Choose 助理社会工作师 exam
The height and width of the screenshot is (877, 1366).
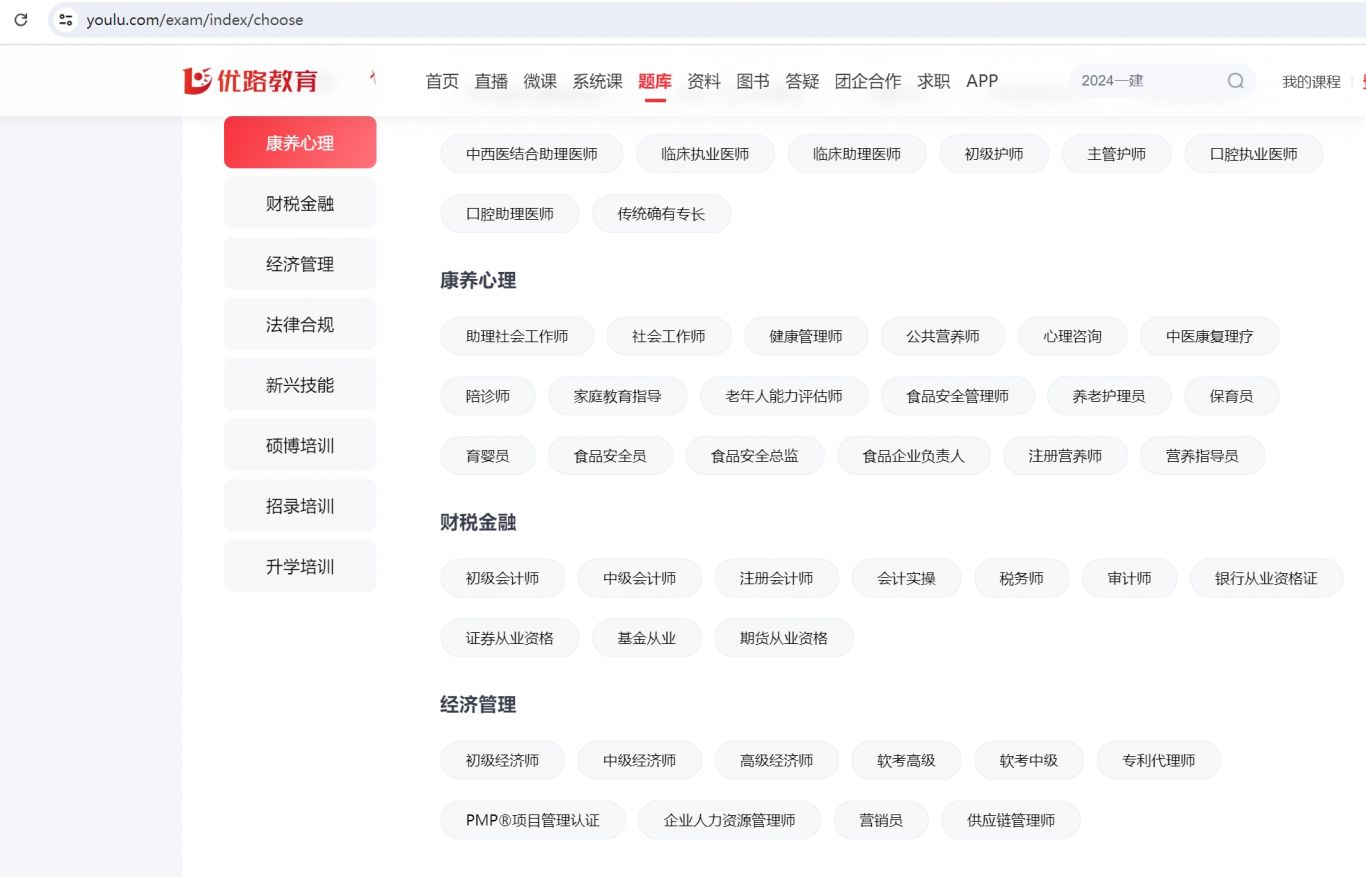517,336
